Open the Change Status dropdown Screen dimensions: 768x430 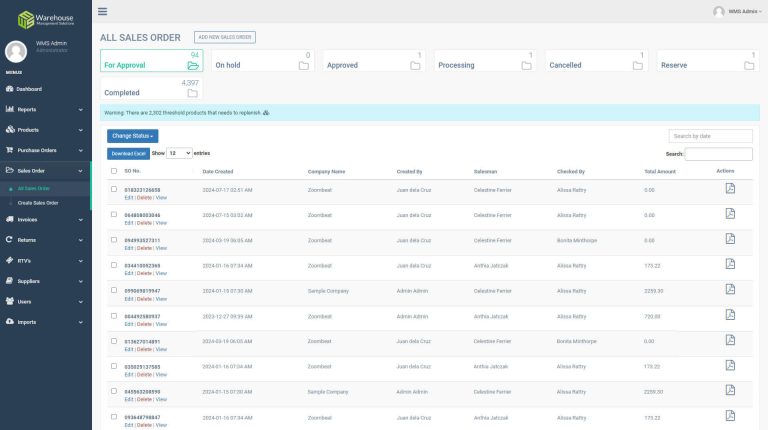(132, 136)
